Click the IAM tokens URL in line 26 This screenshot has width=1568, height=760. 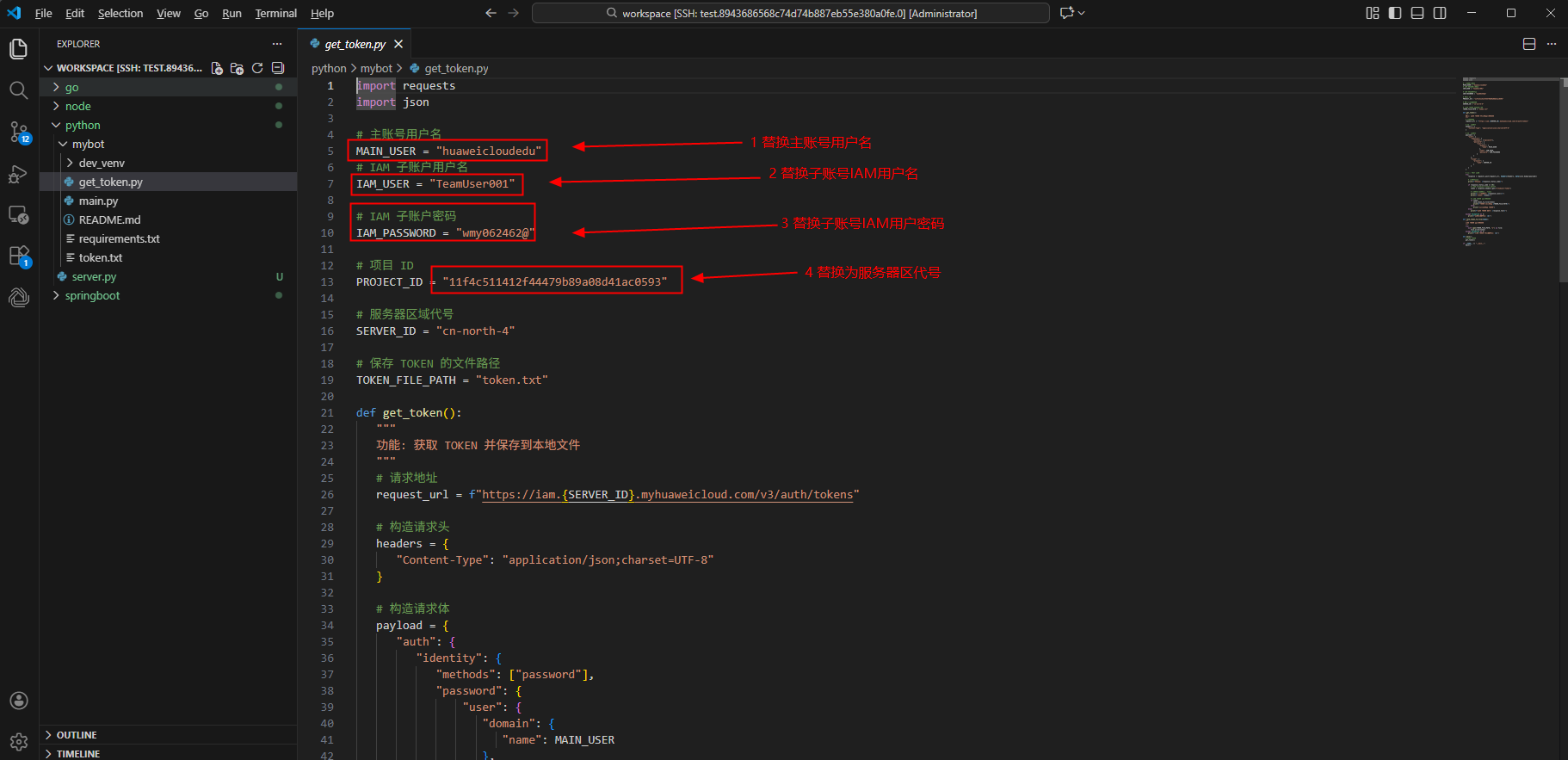[667, 495]
